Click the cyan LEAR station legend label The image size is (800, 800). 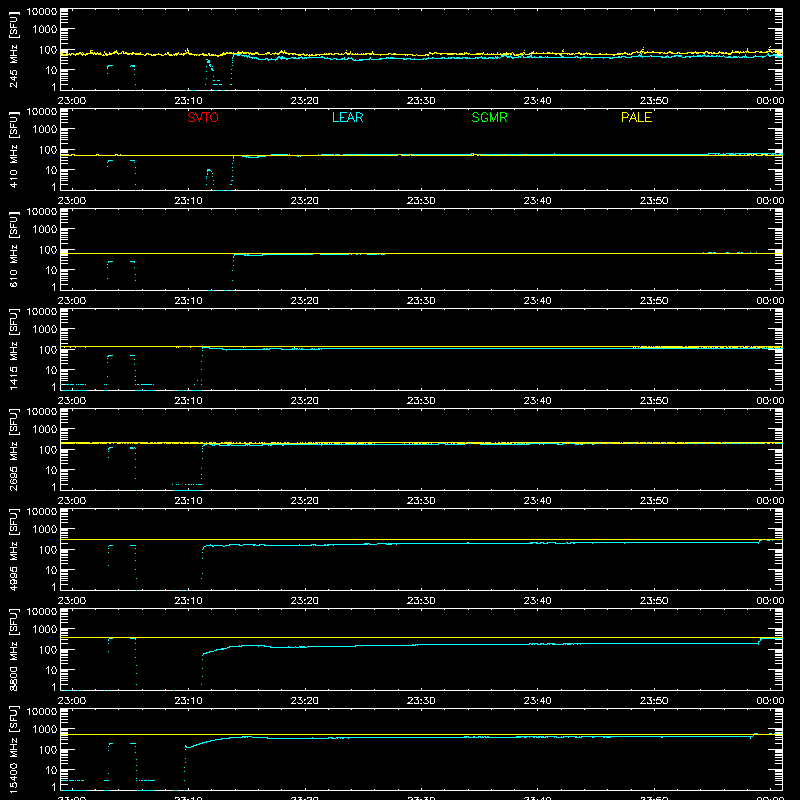pyautogui.click(x=347, y=117)
